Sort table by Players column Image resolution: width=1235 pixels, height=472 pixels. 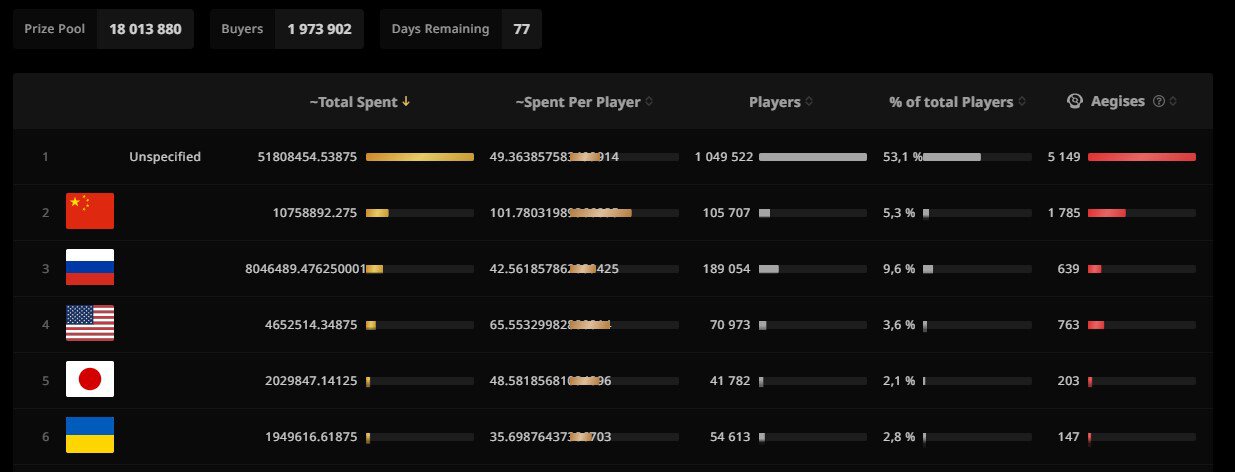pyautogui.click(x=781, y=101)
